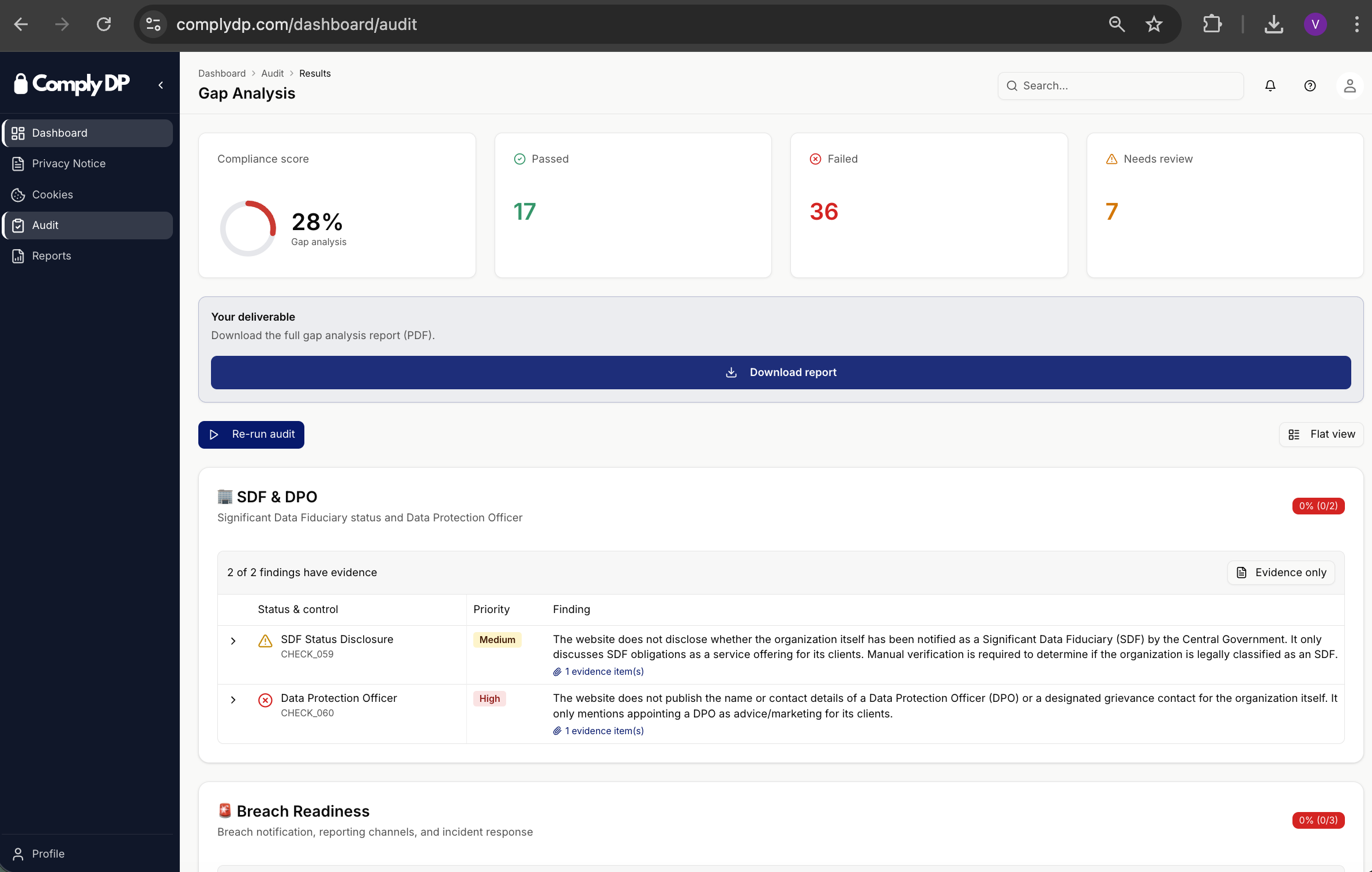The width and height of the screenshot is (1372, 872).
Task: Click the ComplyDP lock logo
Action: coord(21,84)
